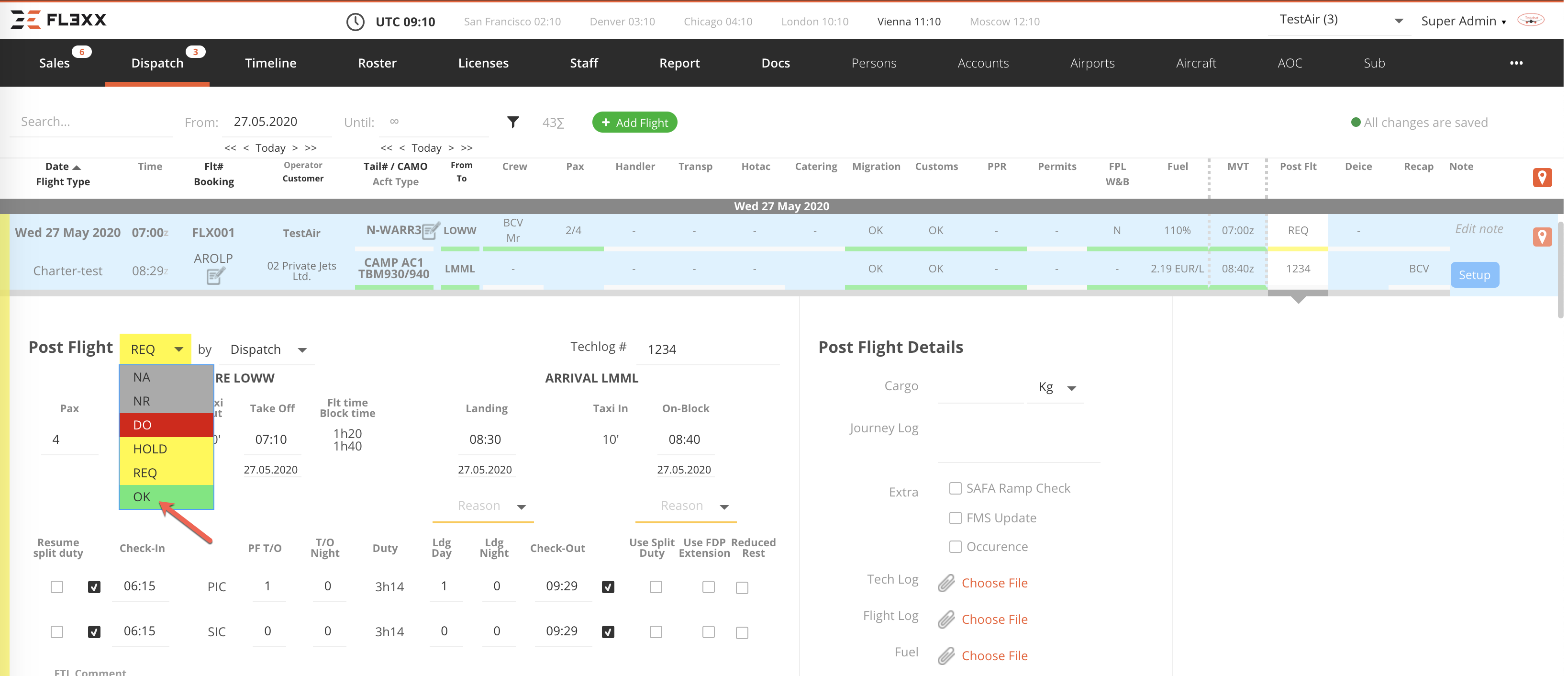Switch to the Timeline tab
Image resolution: width=1568 pixels, height=676 pixels.
click(x=270, y=62)
